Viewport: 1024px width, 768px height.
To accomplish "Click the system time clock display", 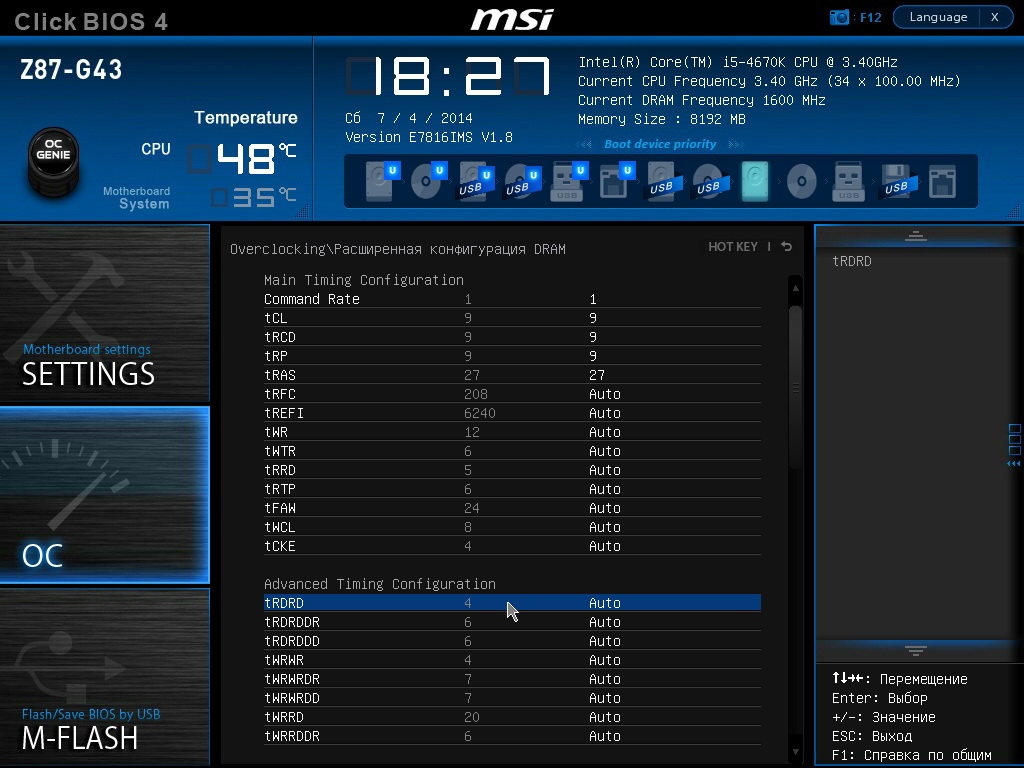I will (x=448, y=76).
